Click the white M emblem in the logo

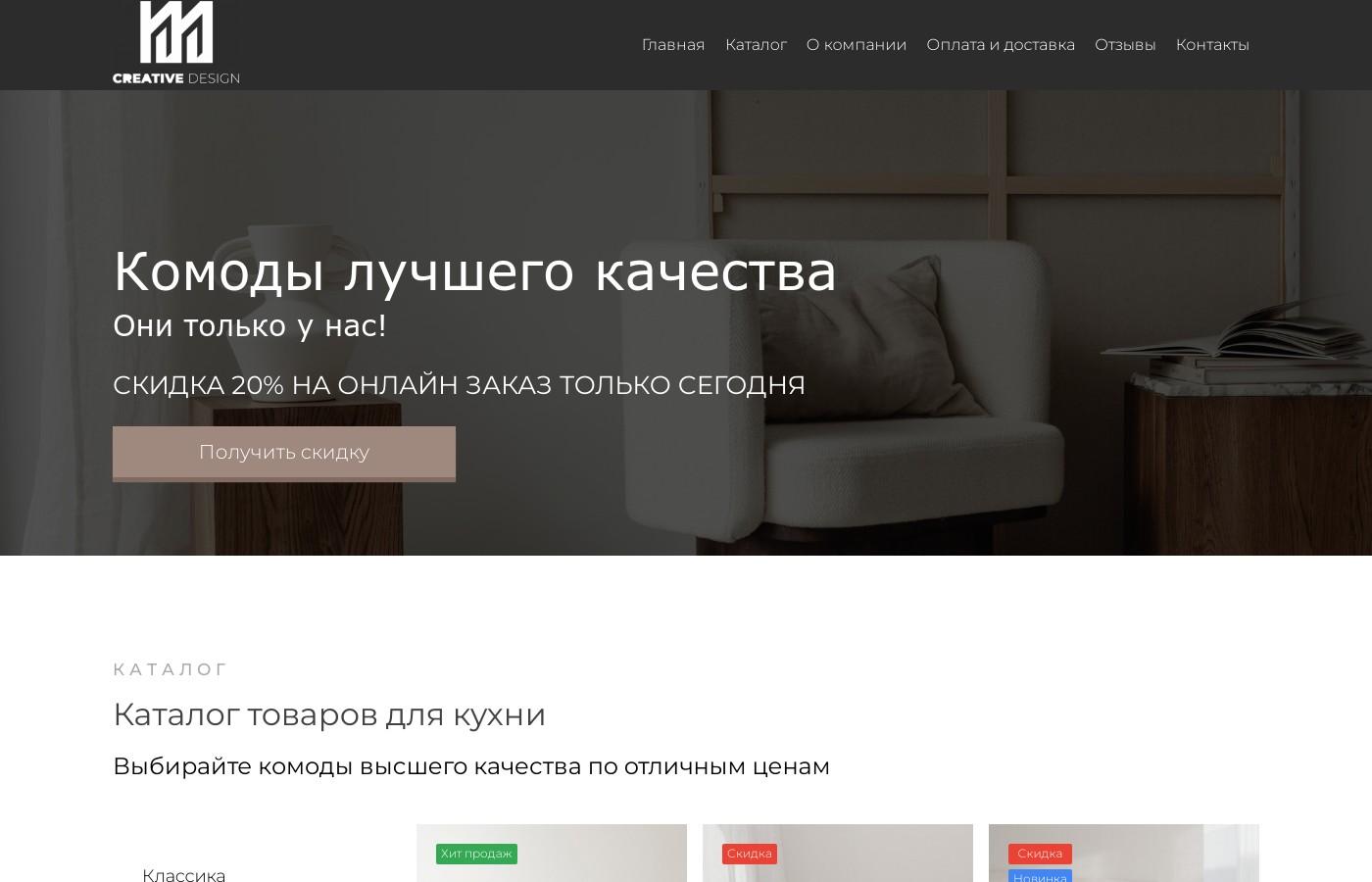[176, 34]
